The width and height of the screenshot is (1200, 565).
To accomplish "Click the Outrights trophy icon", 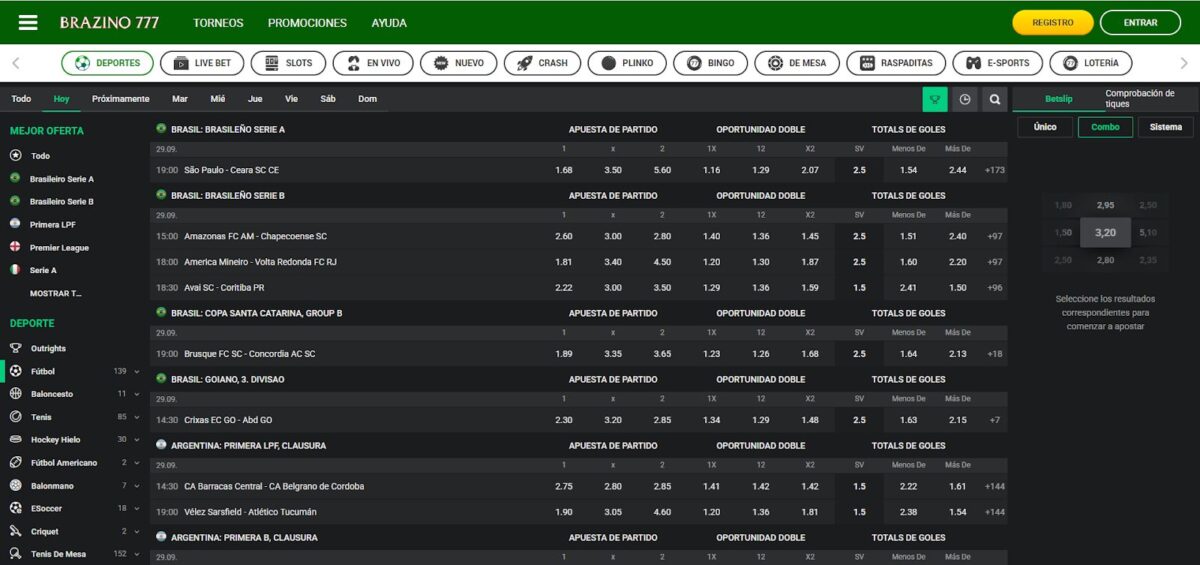I will tap(15, 348).
